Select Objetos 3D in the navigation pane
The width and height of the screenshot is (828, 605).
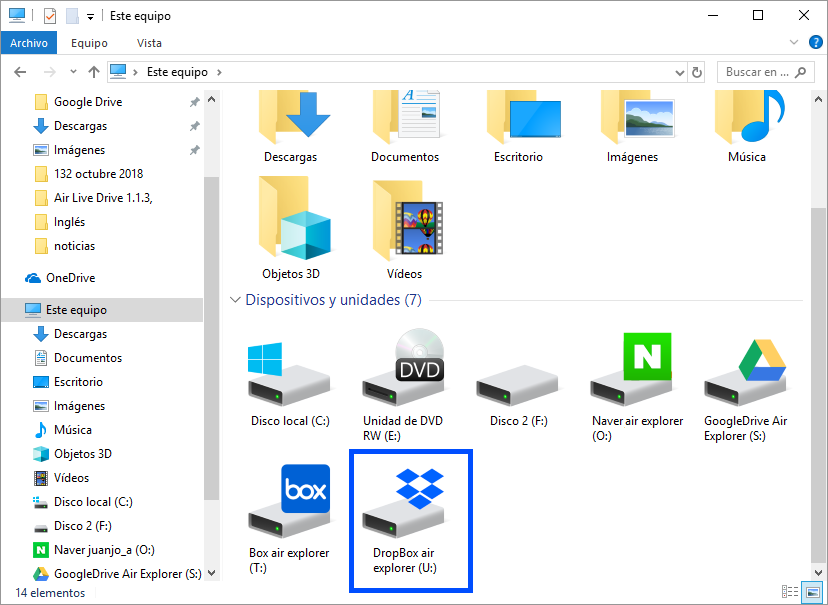82,454
